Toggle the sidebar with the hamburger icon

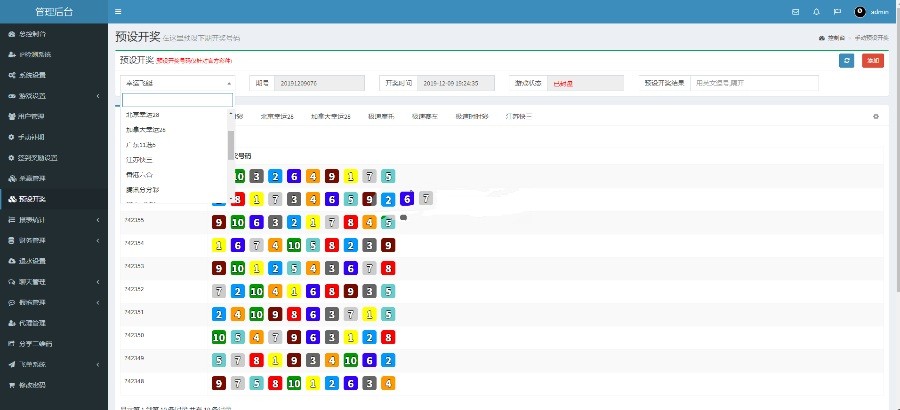click(x=118, y=12)
